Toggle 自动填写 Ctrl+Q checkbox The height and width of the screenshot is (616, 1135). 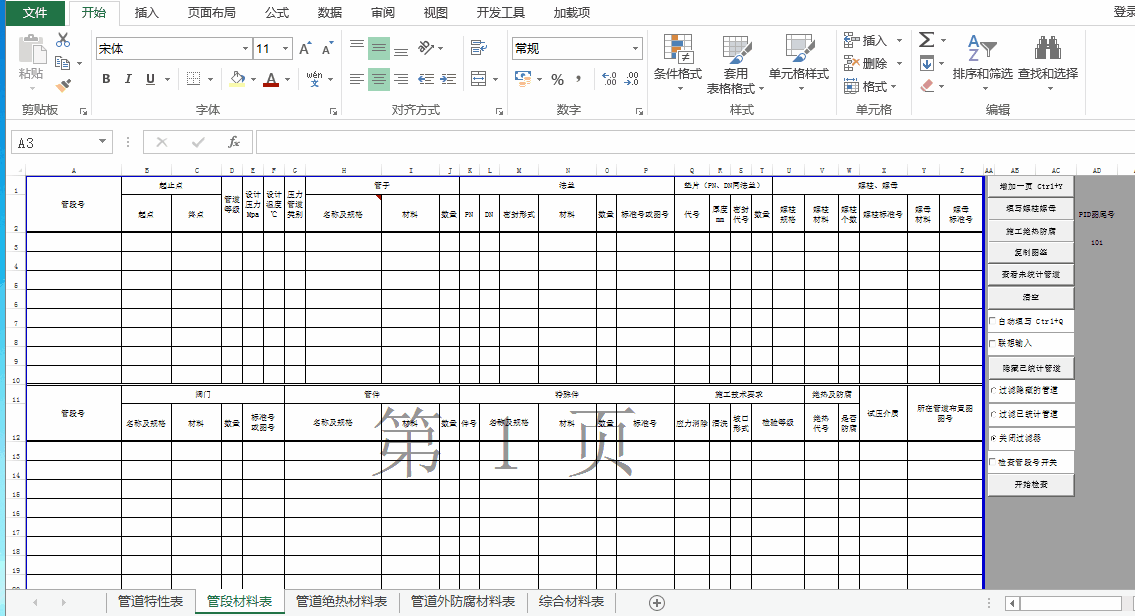tap(993, 321)
